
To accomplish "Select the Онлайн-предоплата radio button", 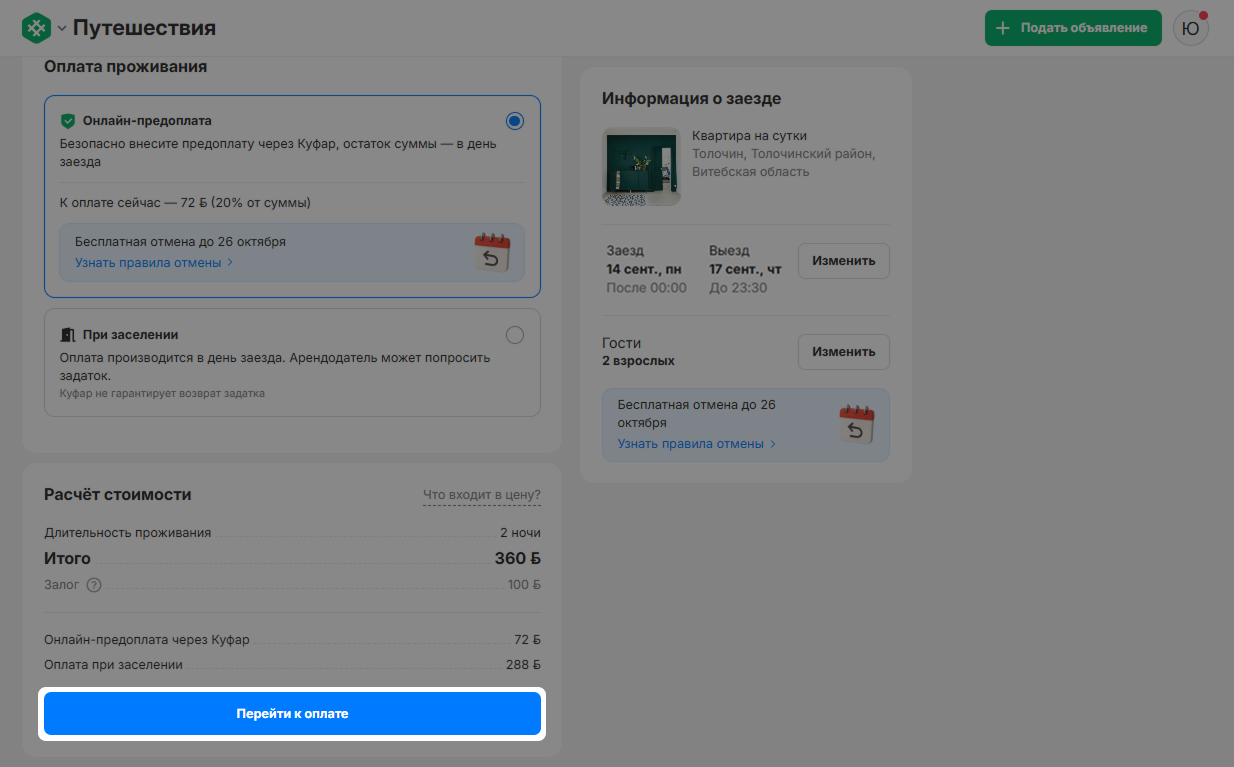I will (514, 121).
